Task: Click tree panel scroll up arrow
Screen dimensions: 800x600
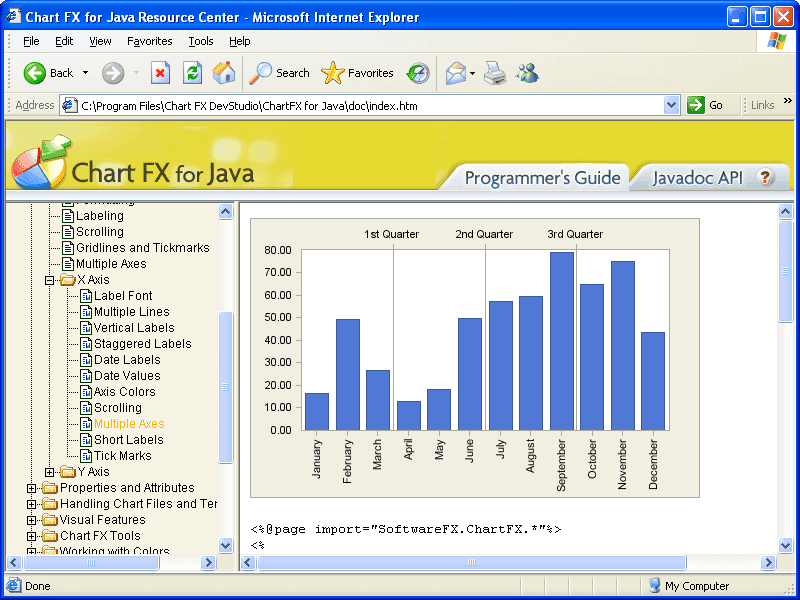Action: coord(226,211)
